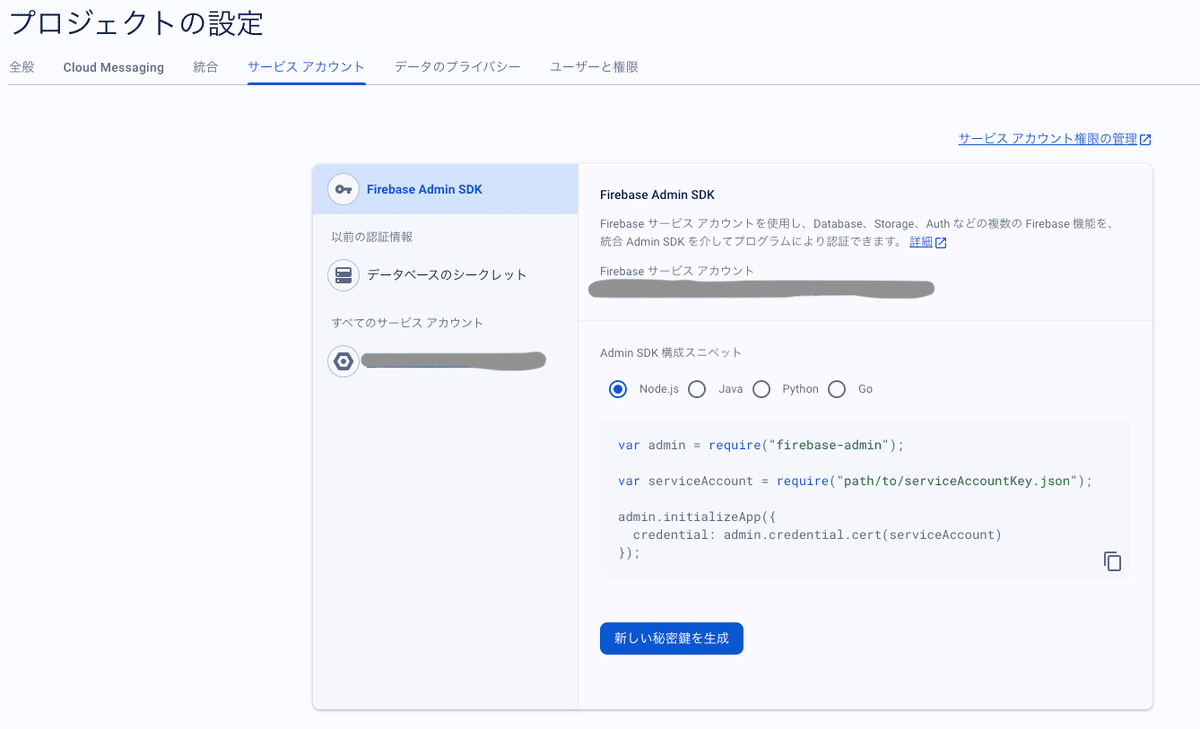Open the ユーザーと権限 tab
Image resolution: width=1200 pixels, height=729 pixels.
click(x=594, y=67)
